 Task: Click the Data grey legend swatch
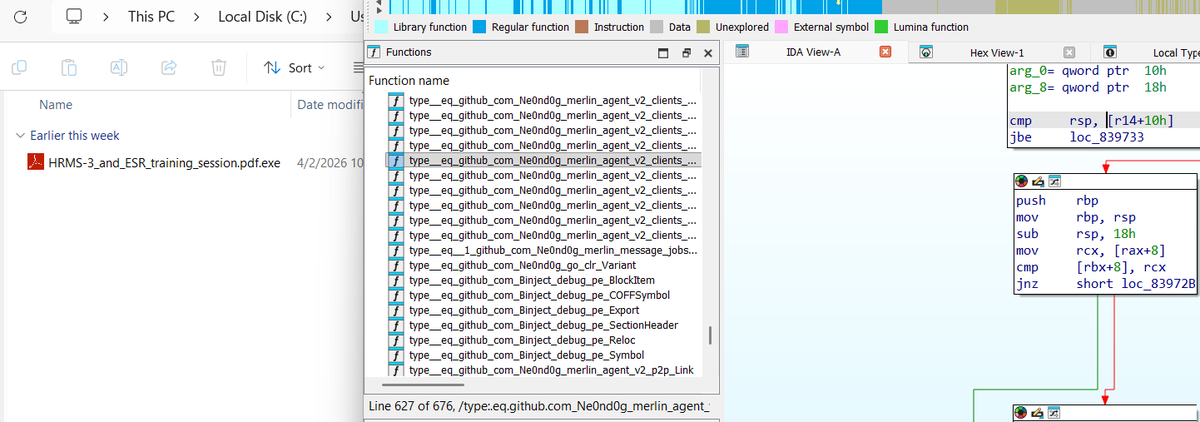(657, 27)
